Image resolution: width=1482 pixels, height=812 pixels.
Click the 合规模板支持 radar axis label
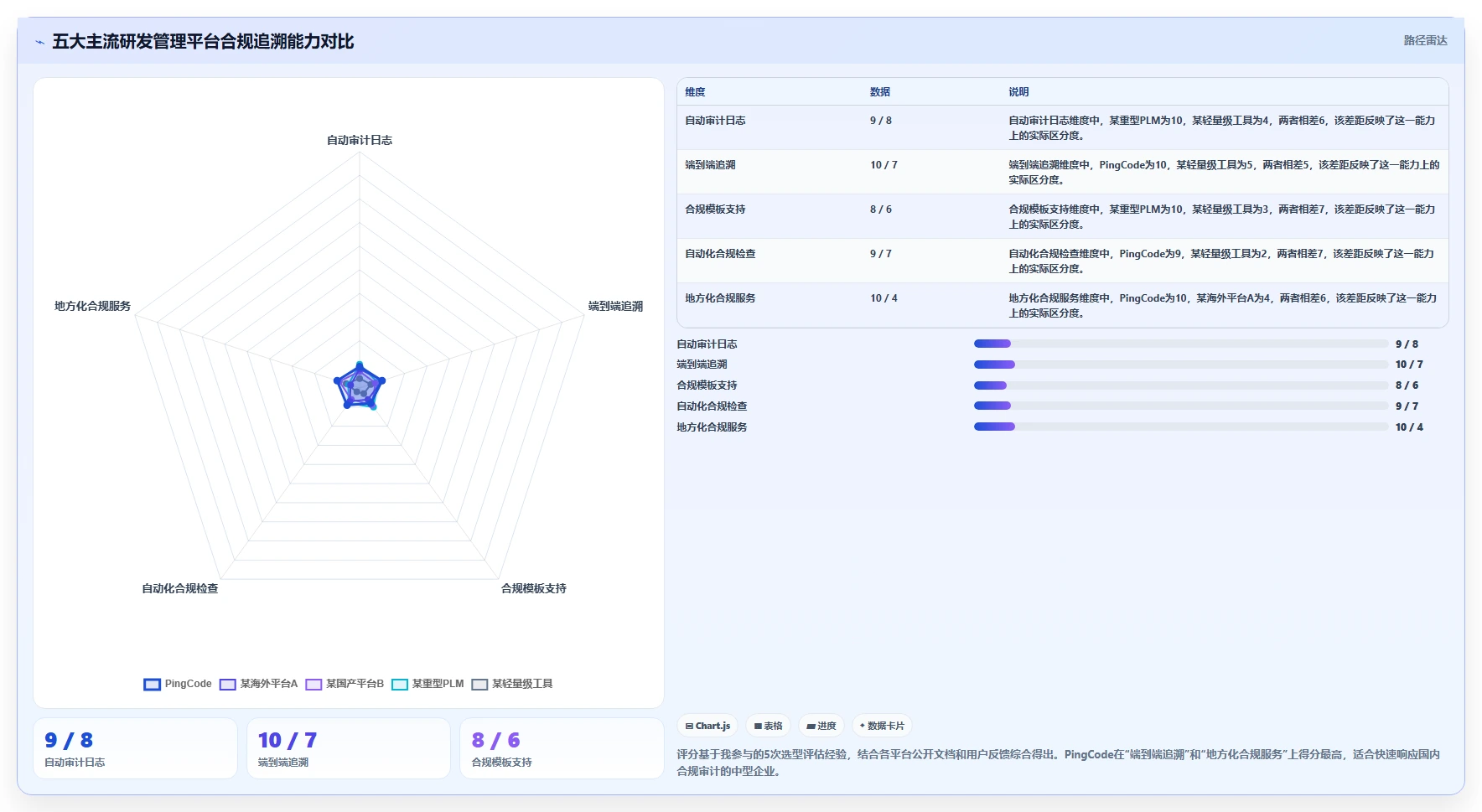pos(534,588)
